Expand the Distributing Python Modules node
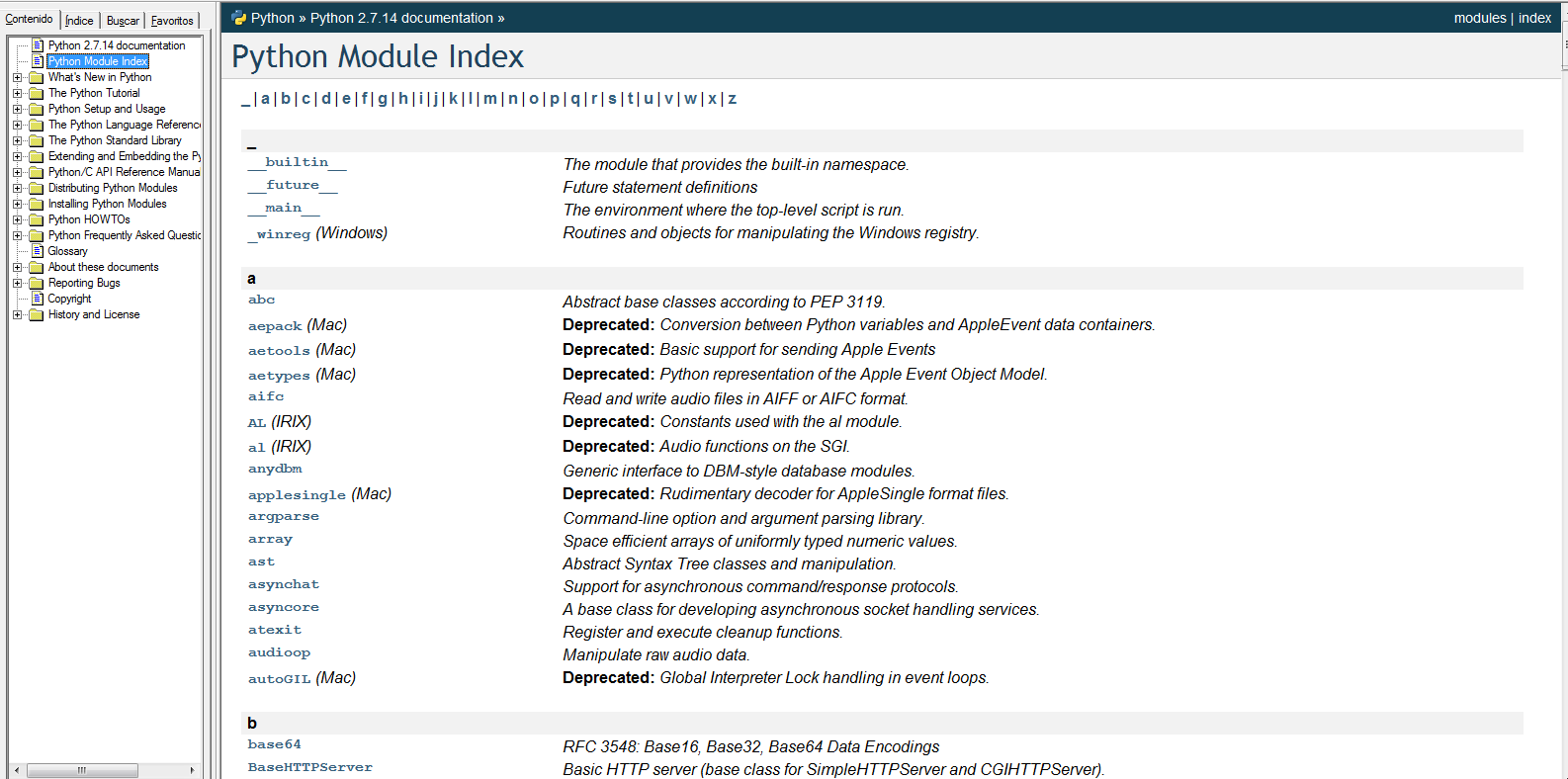This screenshot has width=1568, height=779. pos(17,188)
